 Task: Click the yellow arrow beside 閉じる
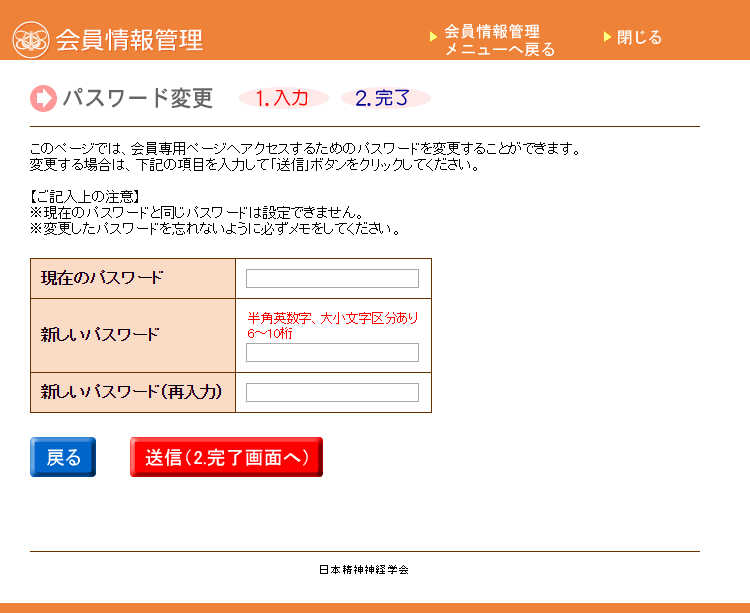tap(607, 37)
